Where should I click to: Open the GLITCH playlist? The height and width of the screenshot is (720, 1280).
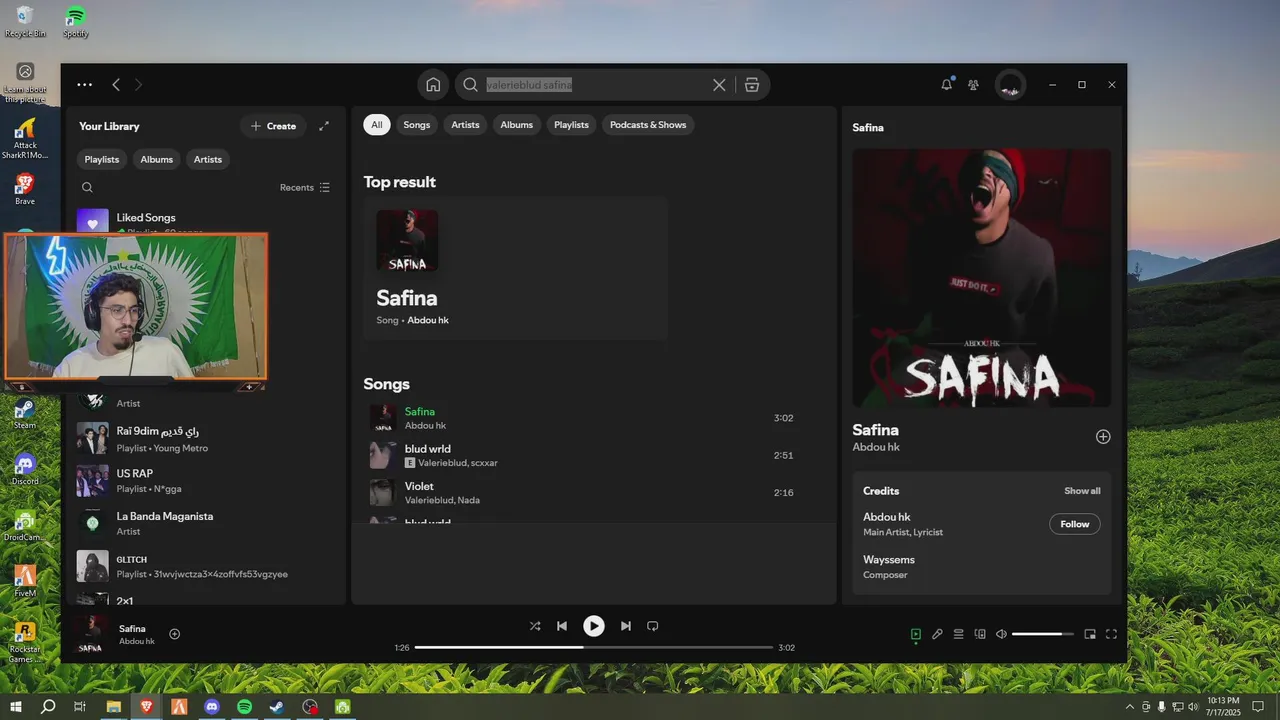pyautogui.click(x=205, y=566)
